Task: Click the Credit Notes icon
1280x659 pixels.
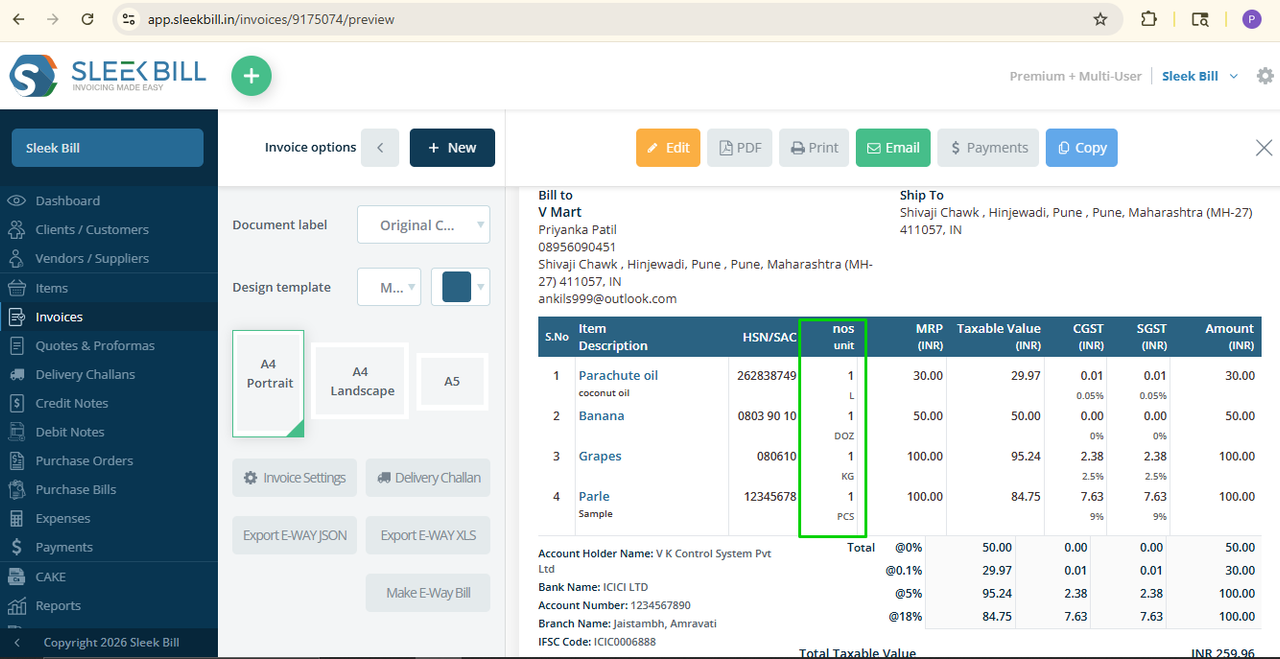Action: [16, 403]
